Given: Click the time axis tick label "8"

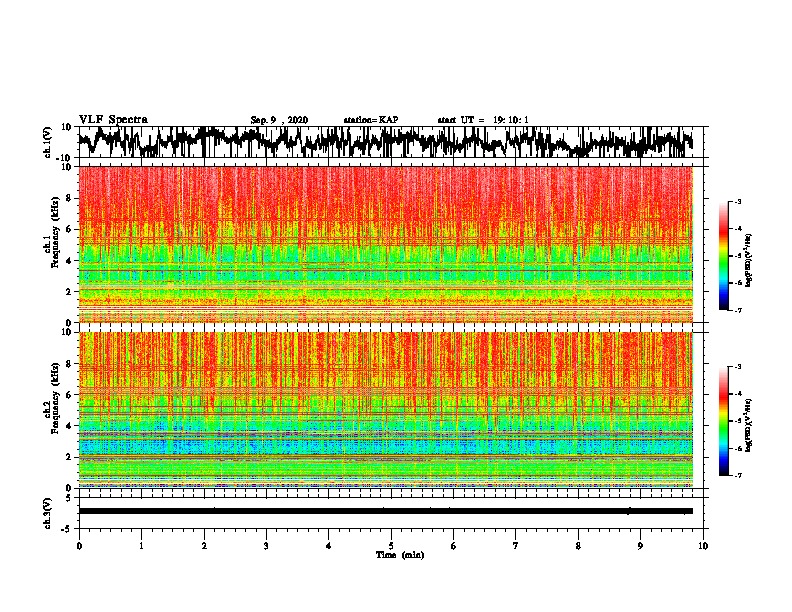Looking at the screenshot, I should tap(578, 546).
